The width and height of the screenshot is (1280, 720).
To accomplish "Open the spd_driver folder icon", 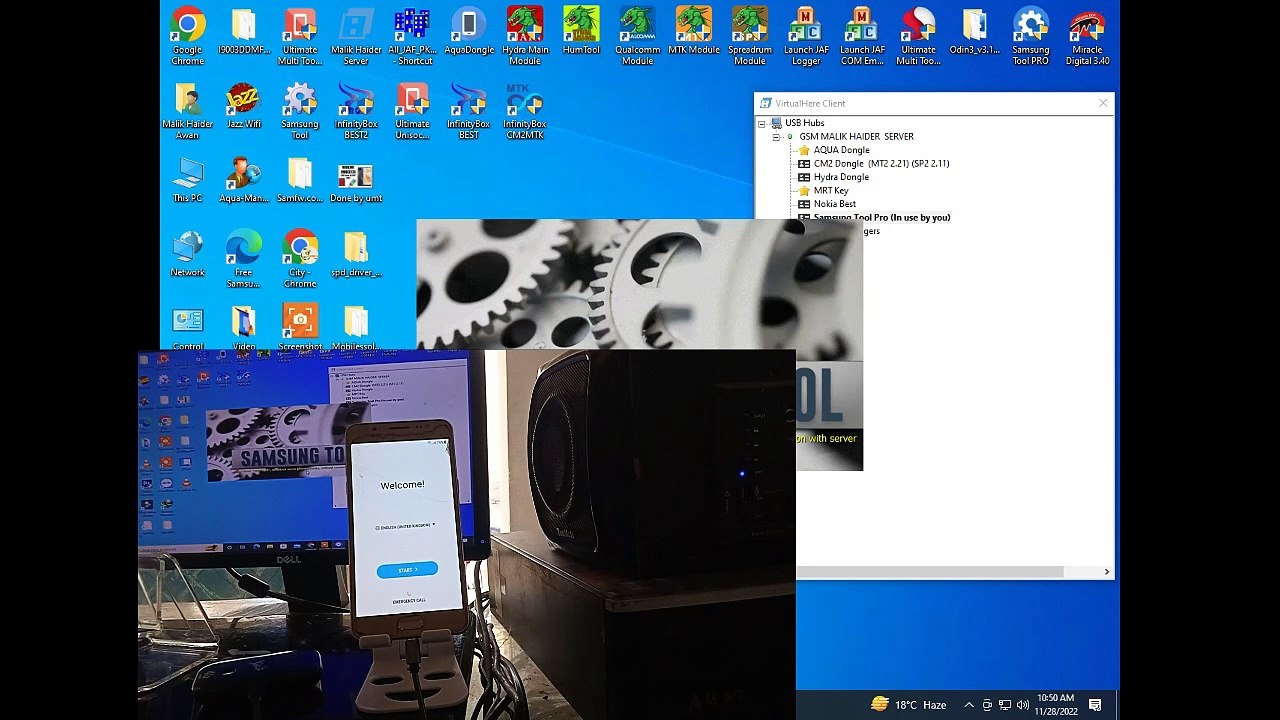I will [356, 253].
